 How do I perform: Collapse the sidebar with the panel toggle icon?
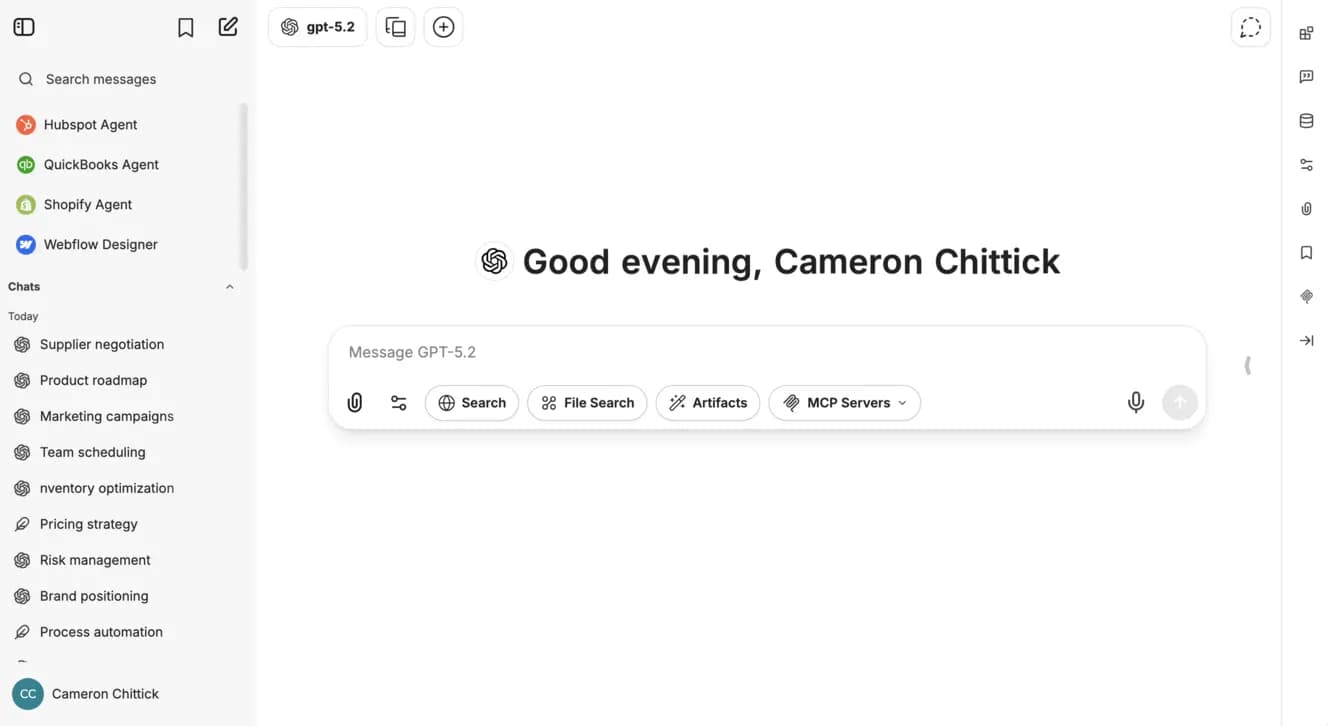pyautogui.click(x=23, y=26)
